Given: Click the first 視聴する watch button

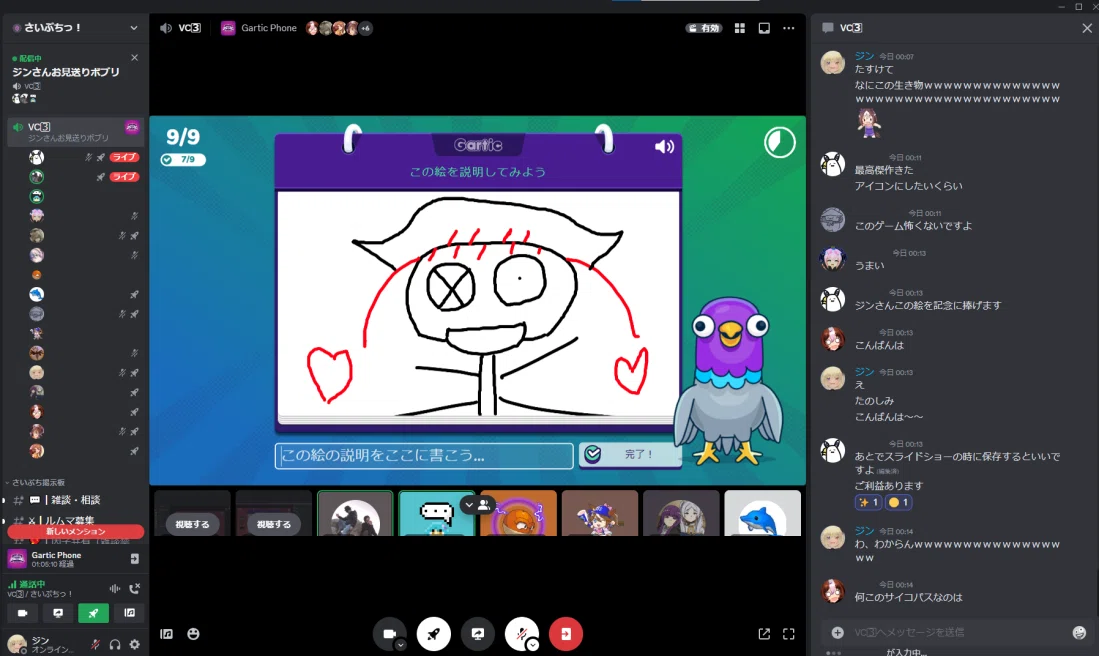Looking at the screenshot, I should 192,524.
